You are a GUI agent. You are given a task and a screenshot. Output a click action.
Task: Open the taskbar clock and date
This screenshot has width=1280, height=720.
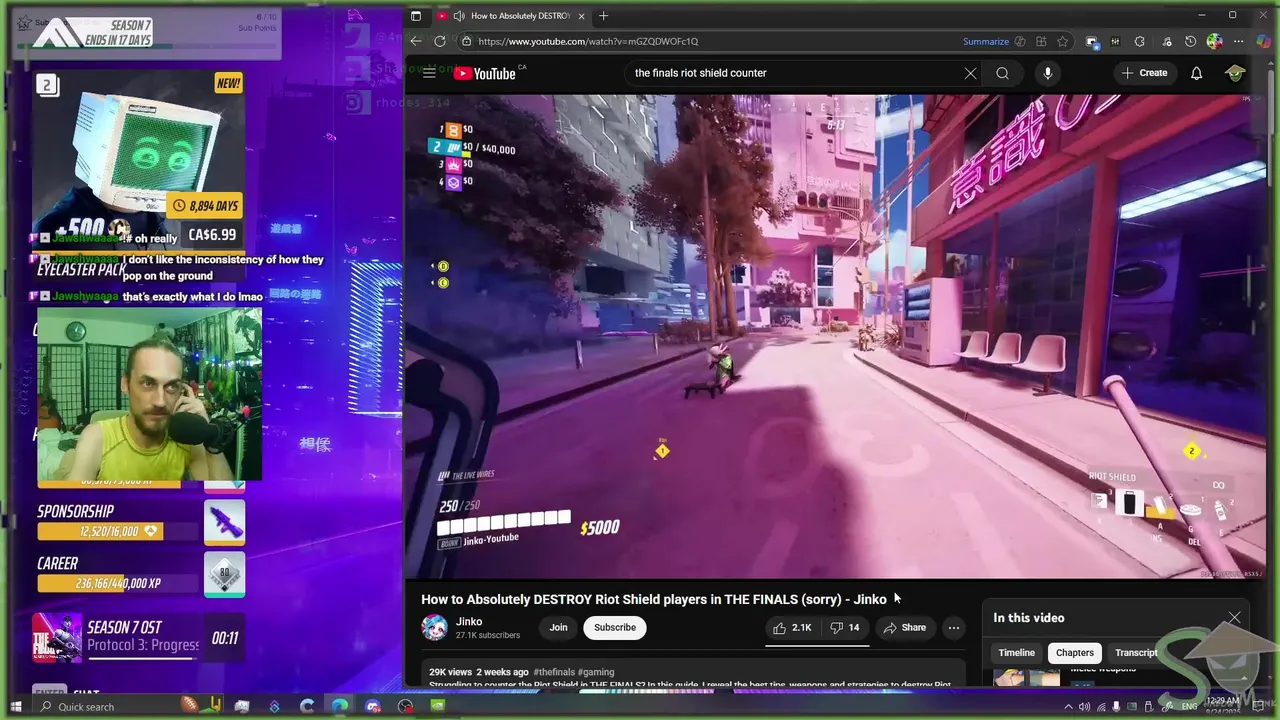[x=1224, y=706]
